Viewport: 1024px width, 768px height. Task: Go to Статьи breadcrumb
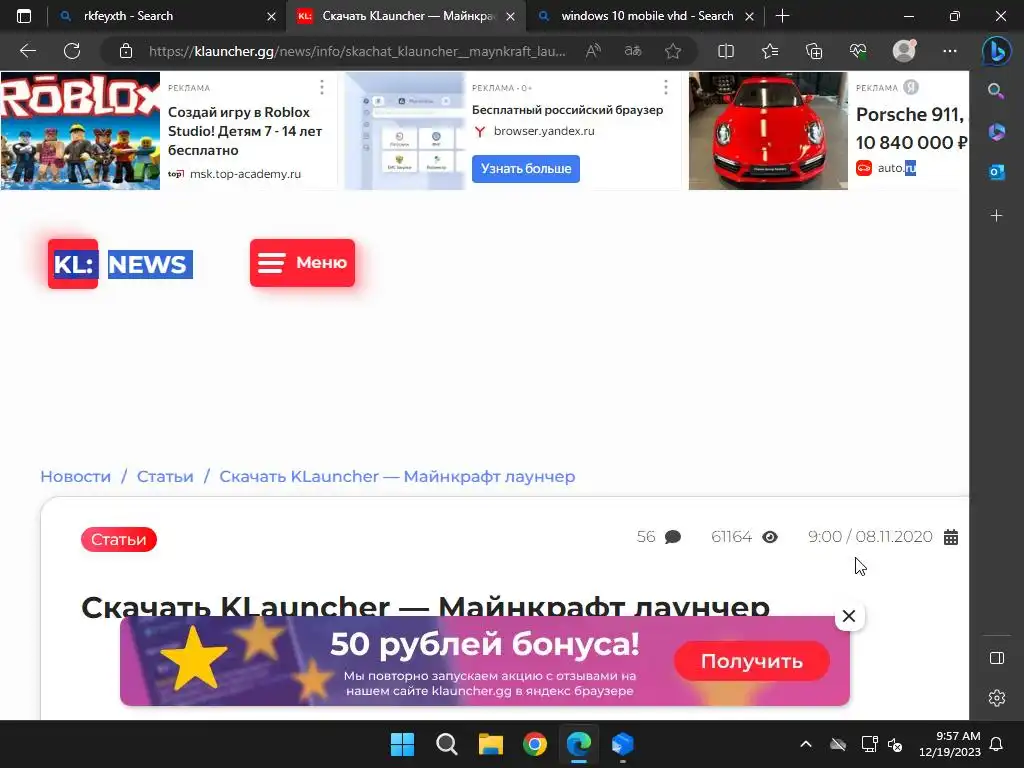(165, 477)
